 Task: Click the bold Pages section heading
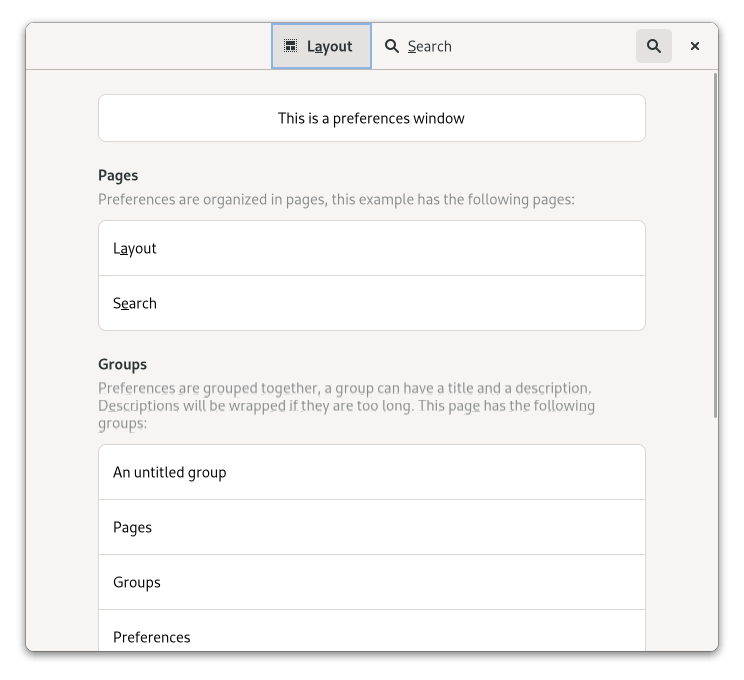pos(118,176)
